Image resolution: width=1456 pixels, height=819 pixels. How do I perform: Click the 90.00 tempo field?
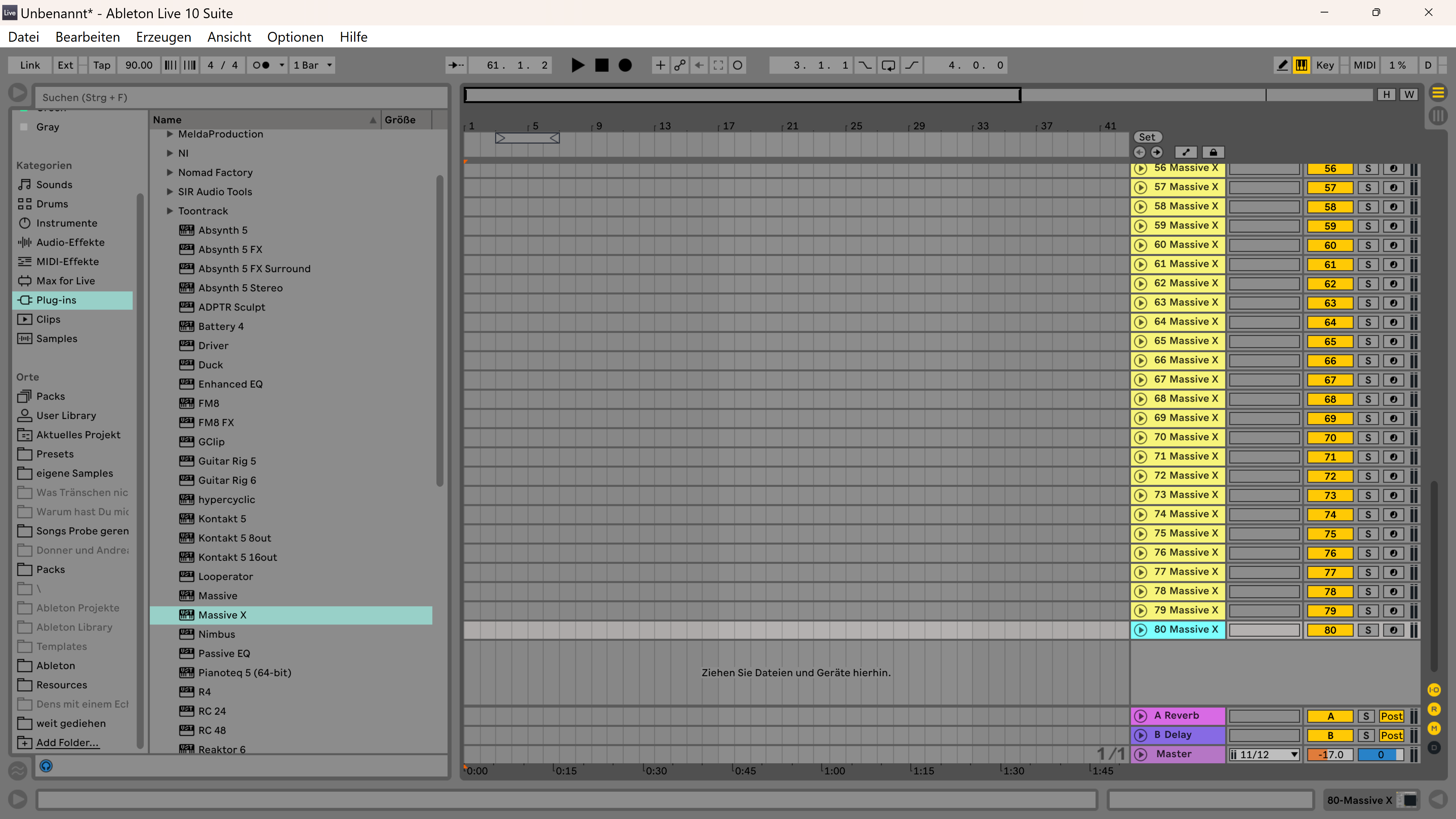[138, 65]
